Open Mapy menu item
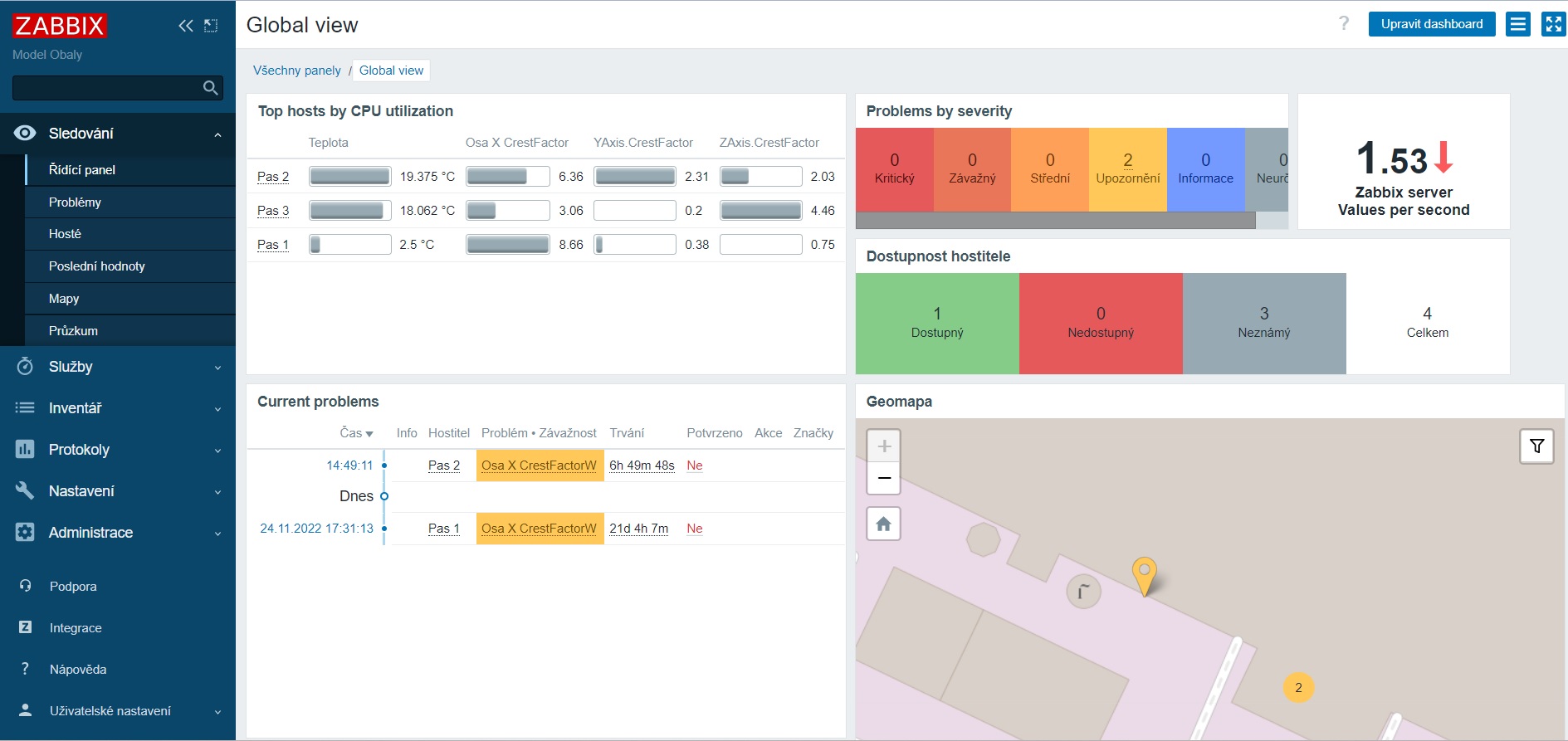1568x741 pixels. (x=130, y=299)
